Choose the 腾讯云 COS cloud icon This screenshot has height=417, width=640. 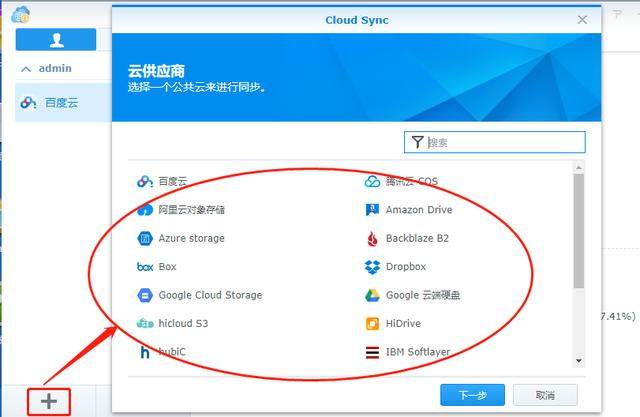pyautogui.click(x=372, y=181)
